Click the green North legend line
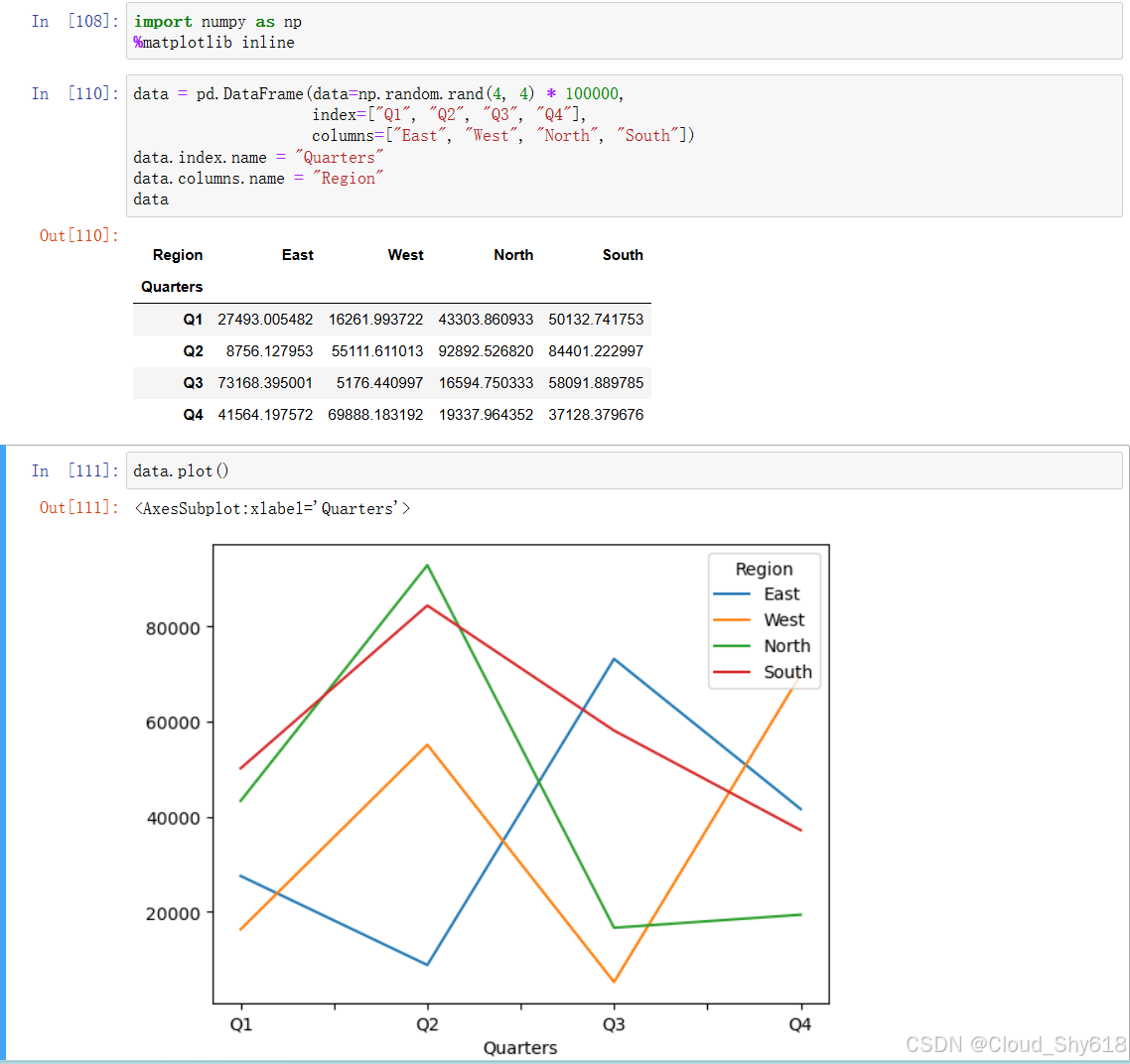This screenshot has height=1064, width=1130. coord(732,646)
